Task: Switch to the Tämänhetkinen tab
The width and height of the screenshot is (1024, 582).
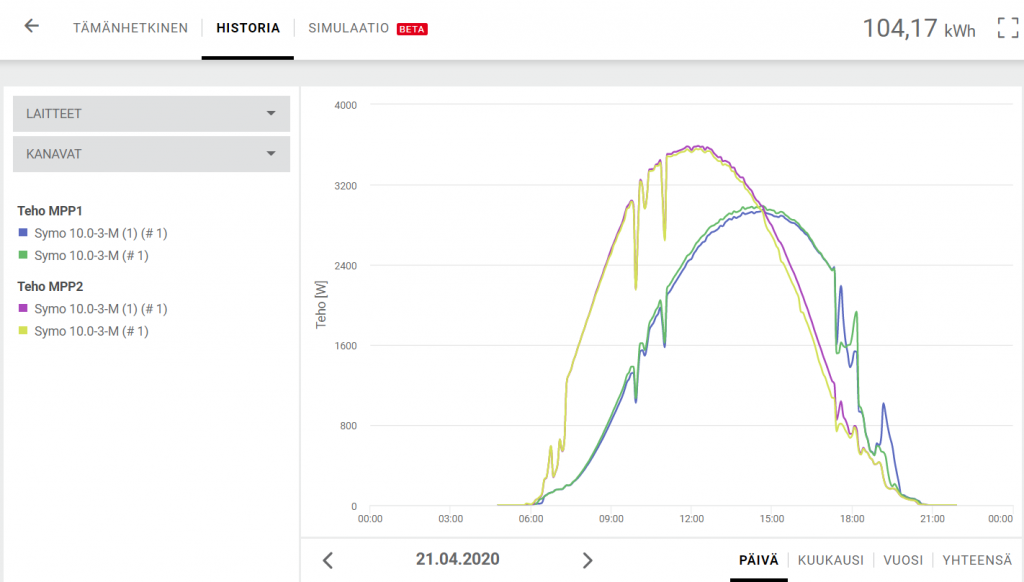Action: pos(130,28)
